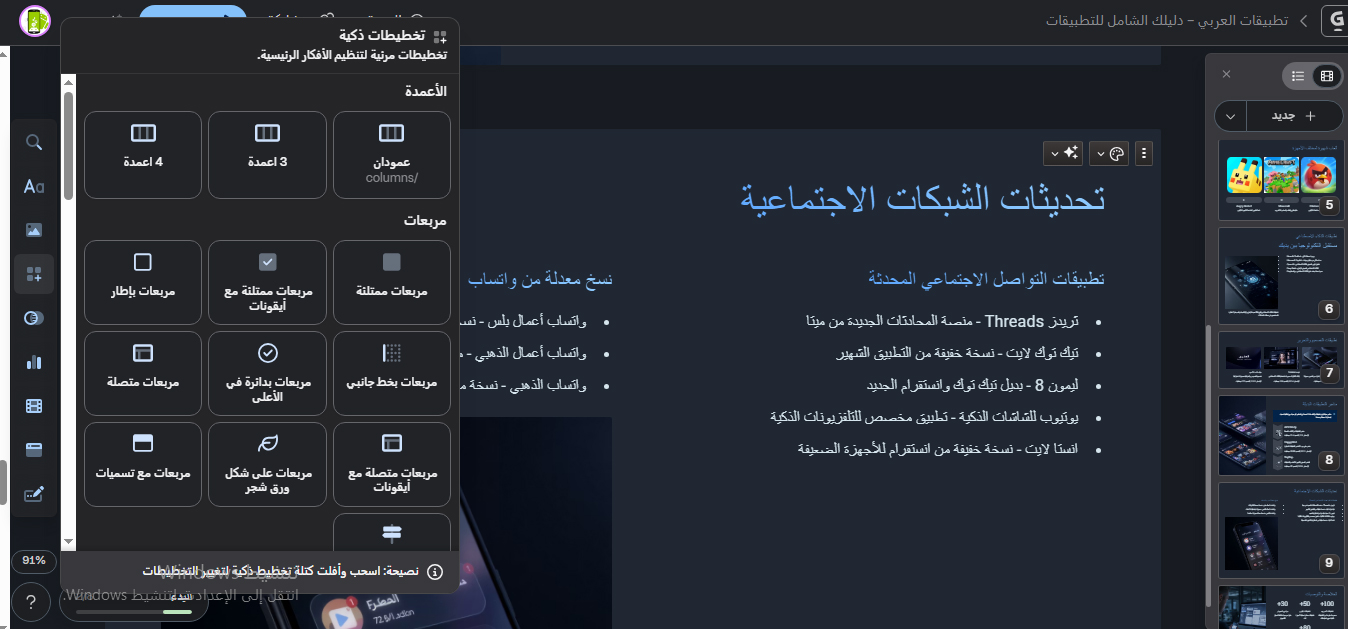
Task: Select مربعات ممتلئة مع أيقونات layout
Action: click(x=267, y=282)
